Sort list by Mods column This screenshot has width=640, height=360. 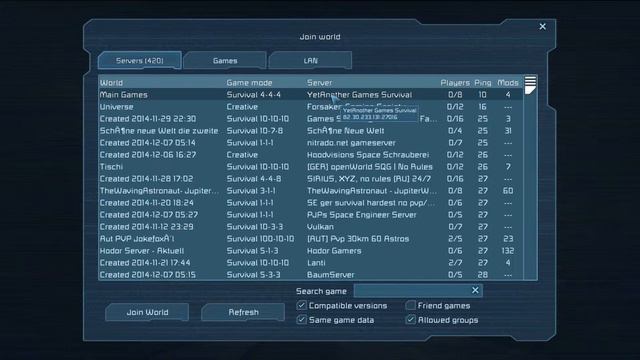click(508, 83)
